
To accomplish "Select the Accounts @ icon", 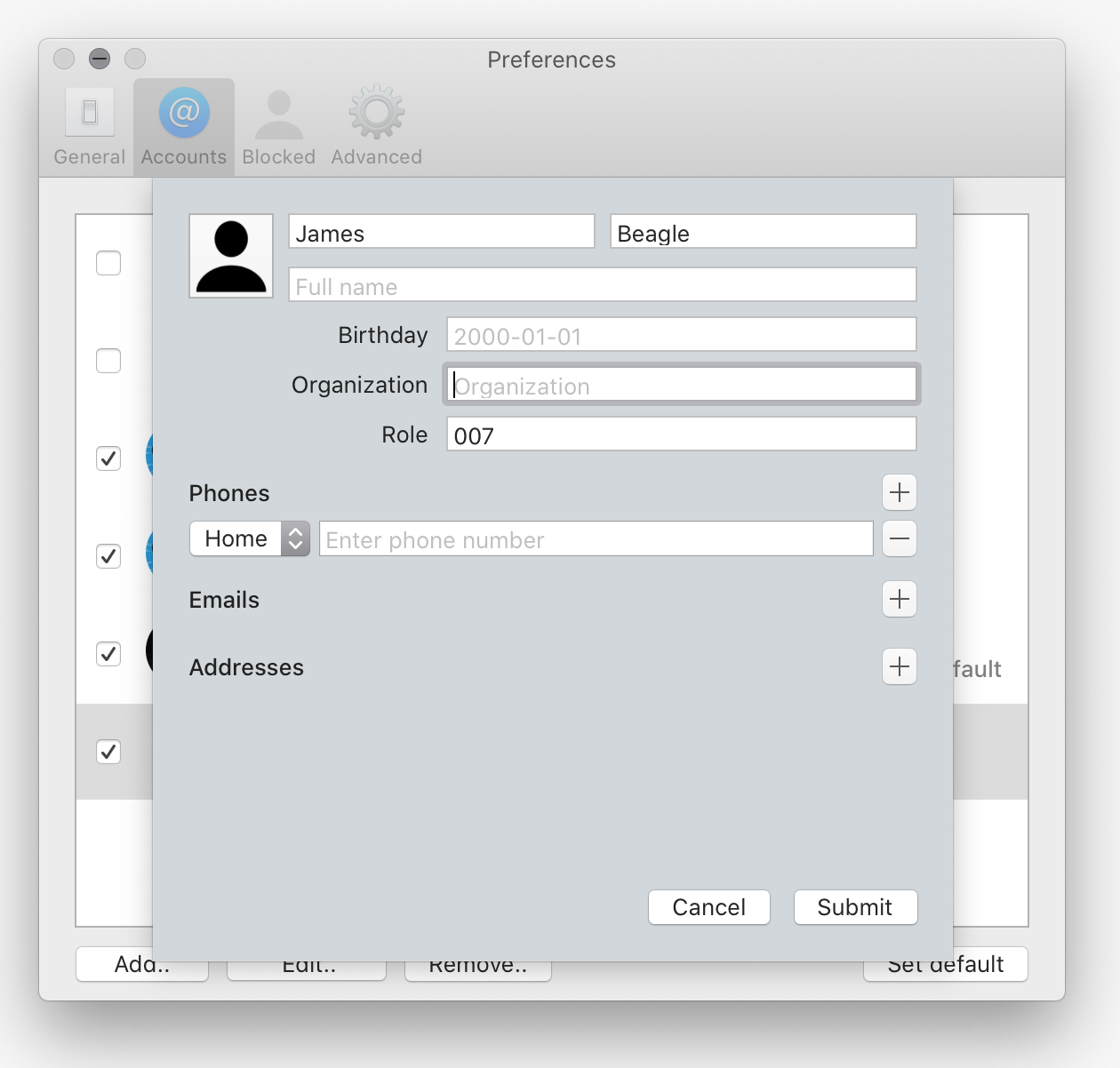I will (x=184, y=114).
